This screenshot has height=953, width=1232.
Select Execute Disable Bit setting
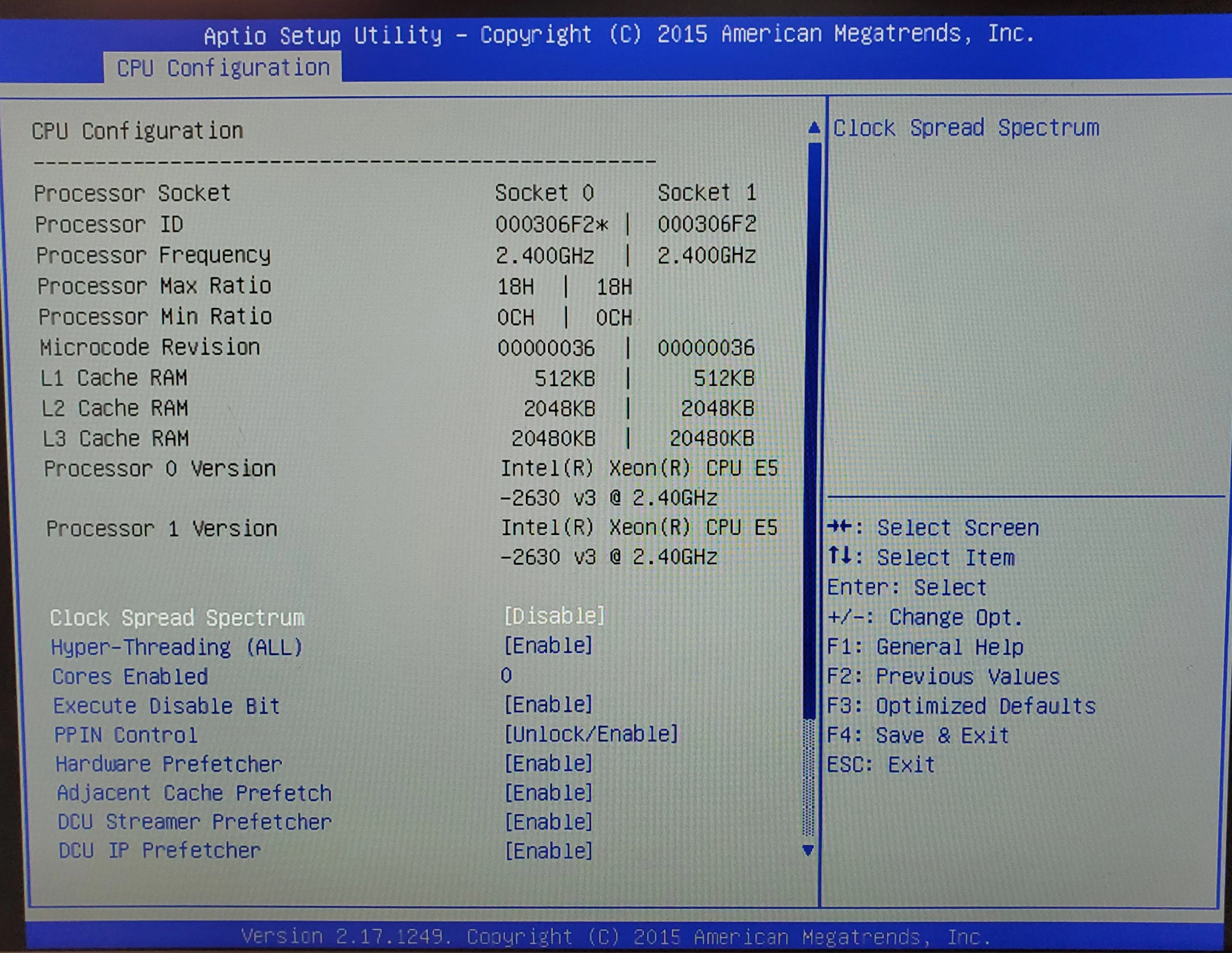point(166,706)
